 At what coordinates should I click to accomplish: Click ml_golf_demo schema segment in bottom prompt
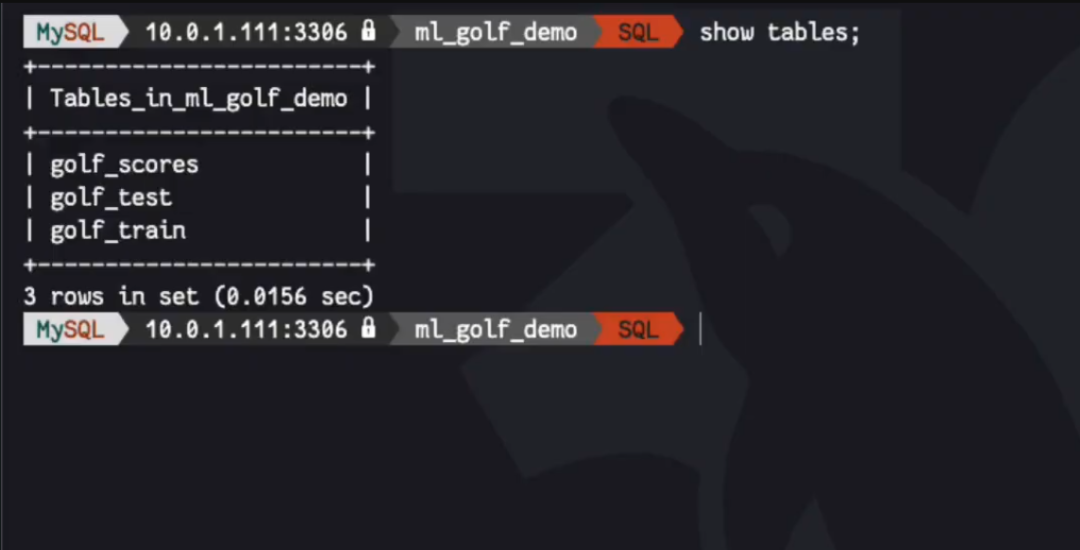pyautogui.click(x=496, y=329)
